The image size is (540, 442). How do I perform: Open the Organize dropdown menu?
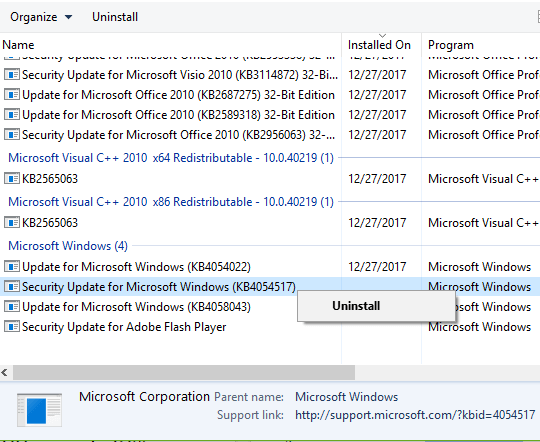41,17
